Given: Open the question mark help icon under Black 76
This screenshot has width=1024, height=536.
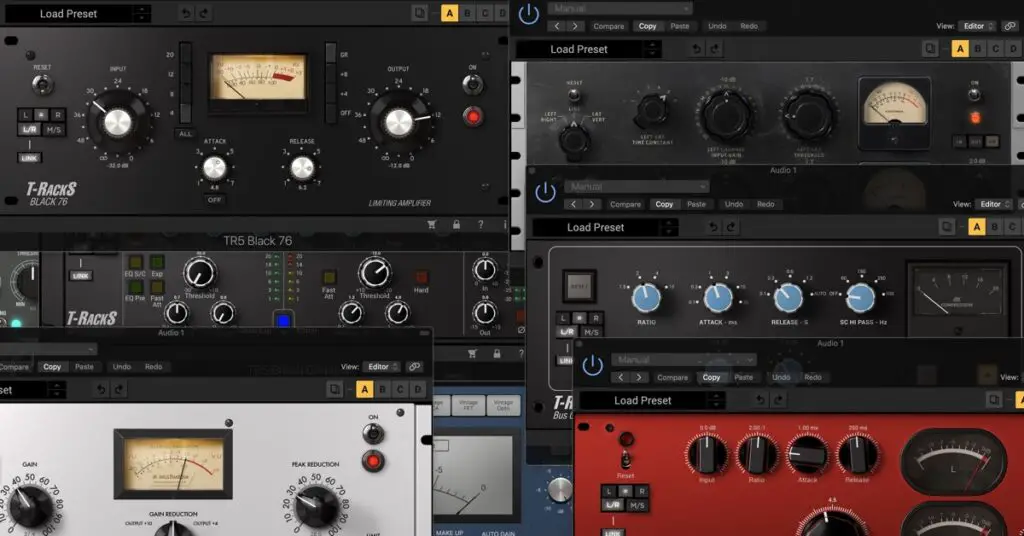Looking at the screenshot, I should 481,225.
